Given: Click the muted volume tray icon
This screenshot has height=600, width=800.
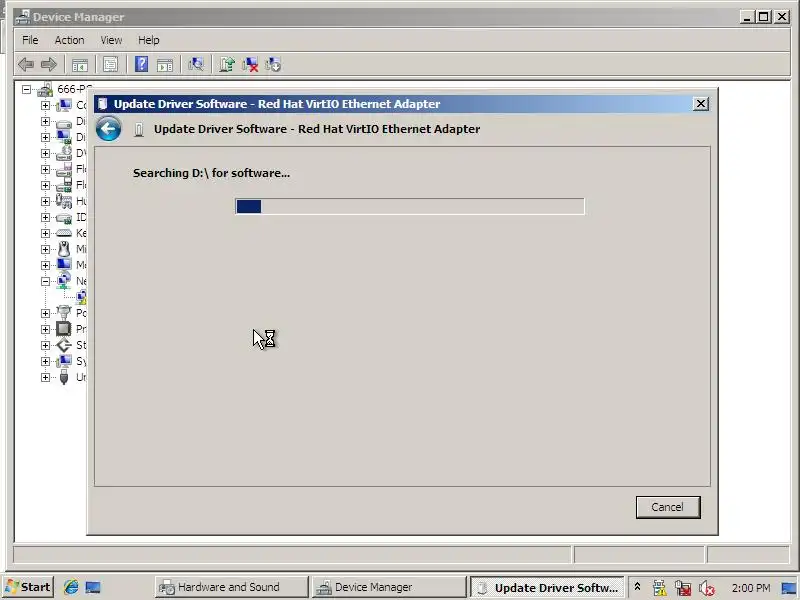Looking at the screenshot, I should click(707, 588).
